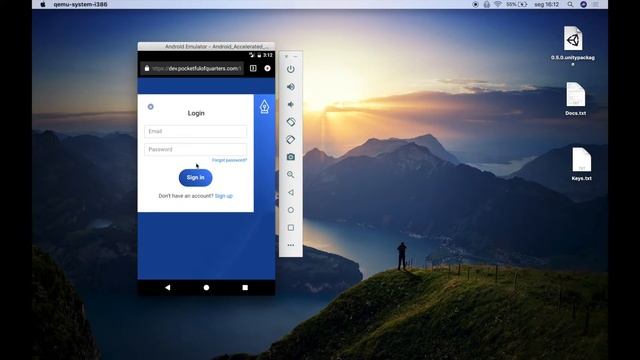The height and width of the screenshot is (360, 640).
Task: Rotate emulator left using upper rotate icon
Action: tap(291, 122)
